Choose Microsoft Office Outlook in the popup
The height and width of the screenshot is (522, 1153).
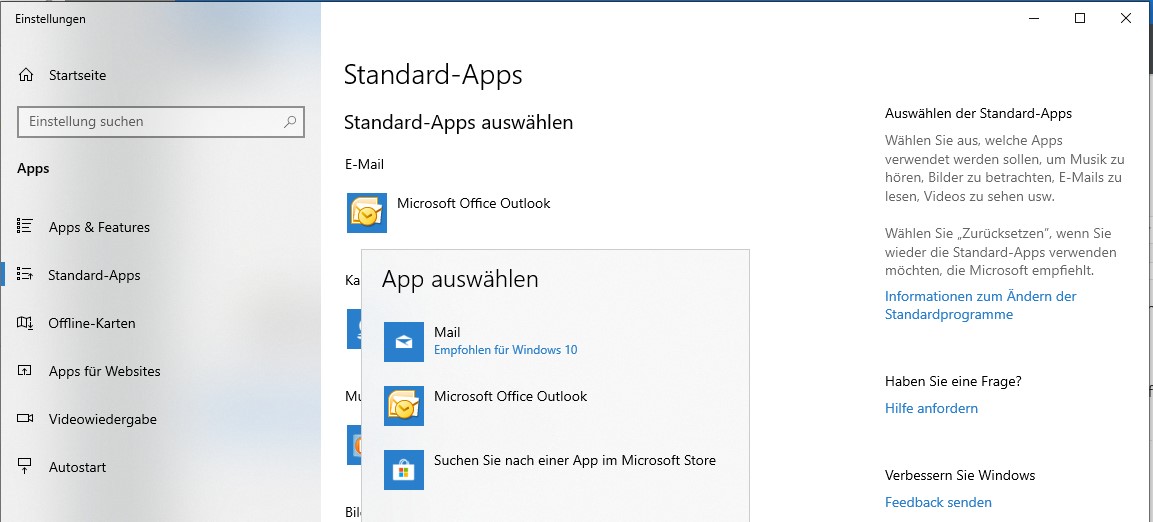pyautogui.click(x=555, y=406)
